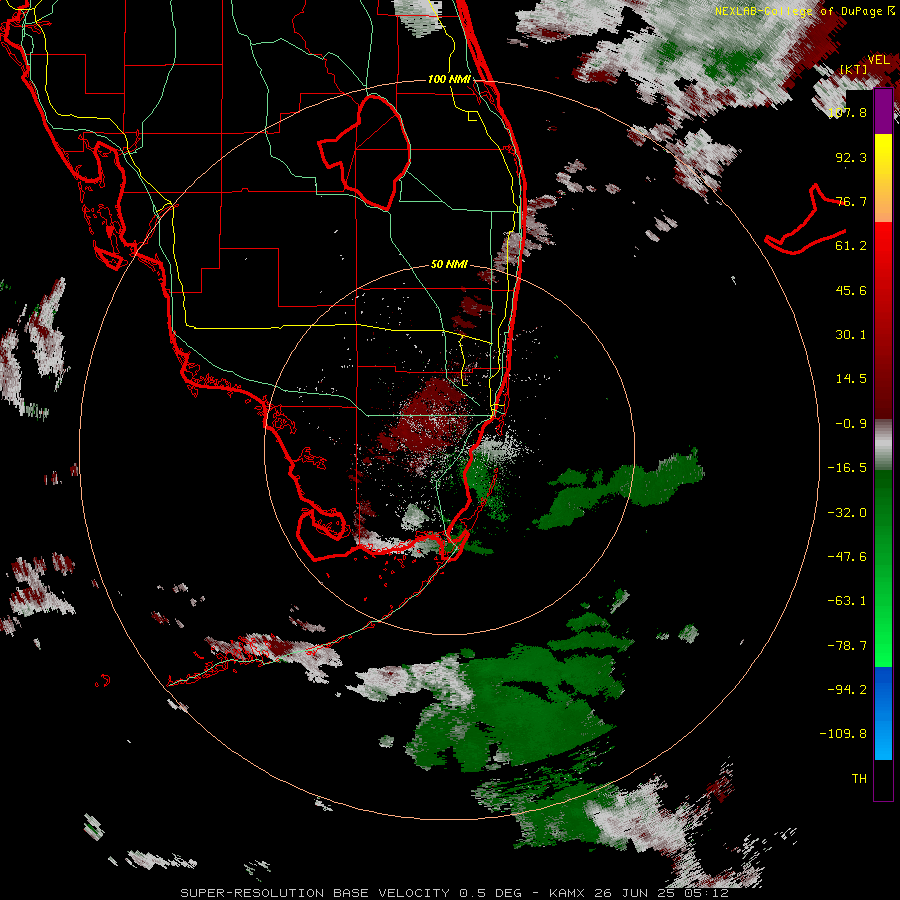Click the -16.5 scale value
The height and width of the screenshot is (900, 900).
pos(847,468)
